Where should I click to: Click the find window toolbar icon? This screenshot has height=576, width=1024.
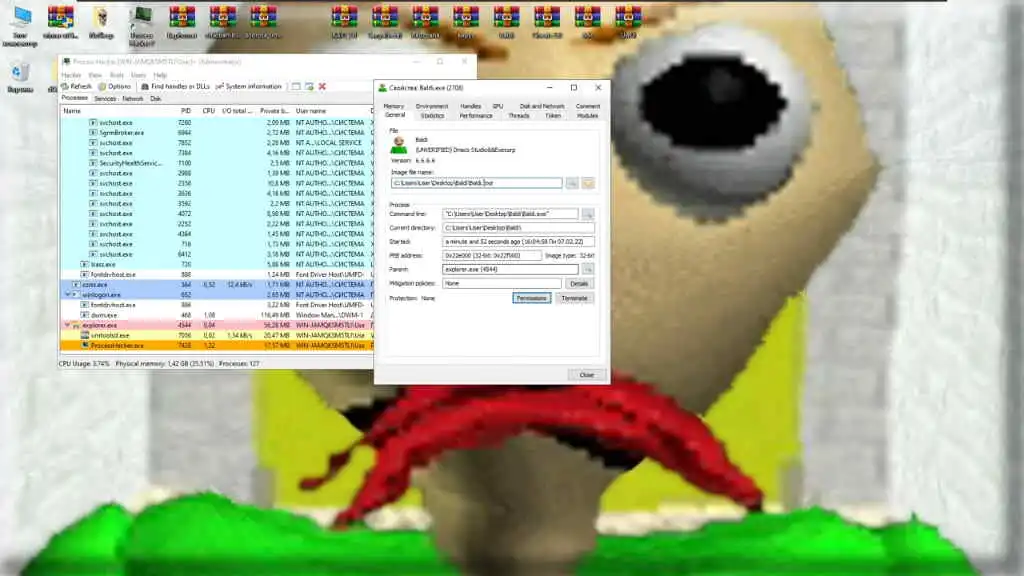tap(296, 86)
